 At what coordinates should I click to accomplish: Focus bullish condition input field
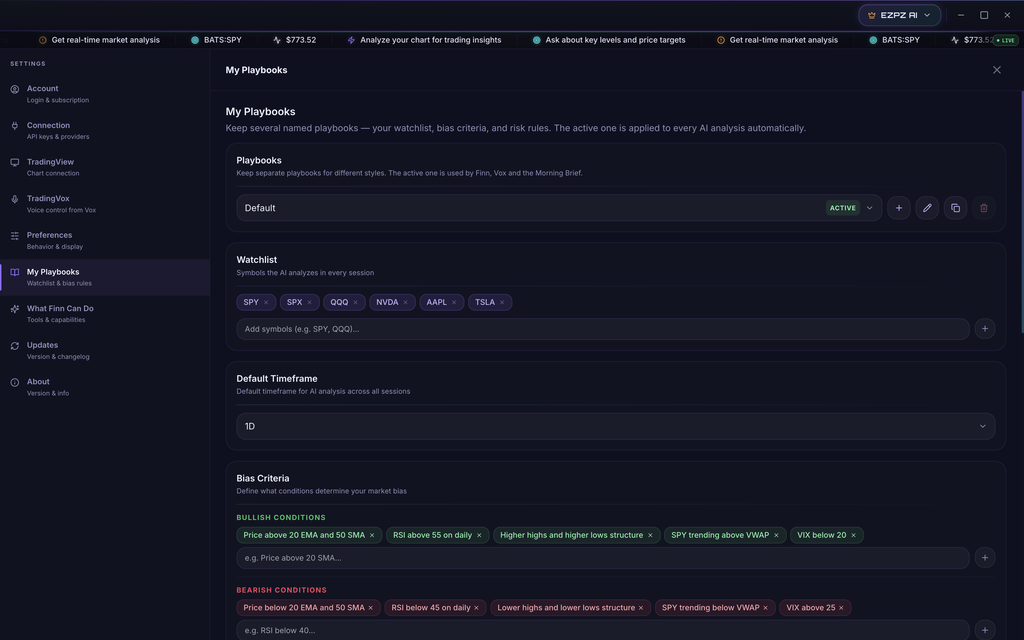tap(603, 558)
